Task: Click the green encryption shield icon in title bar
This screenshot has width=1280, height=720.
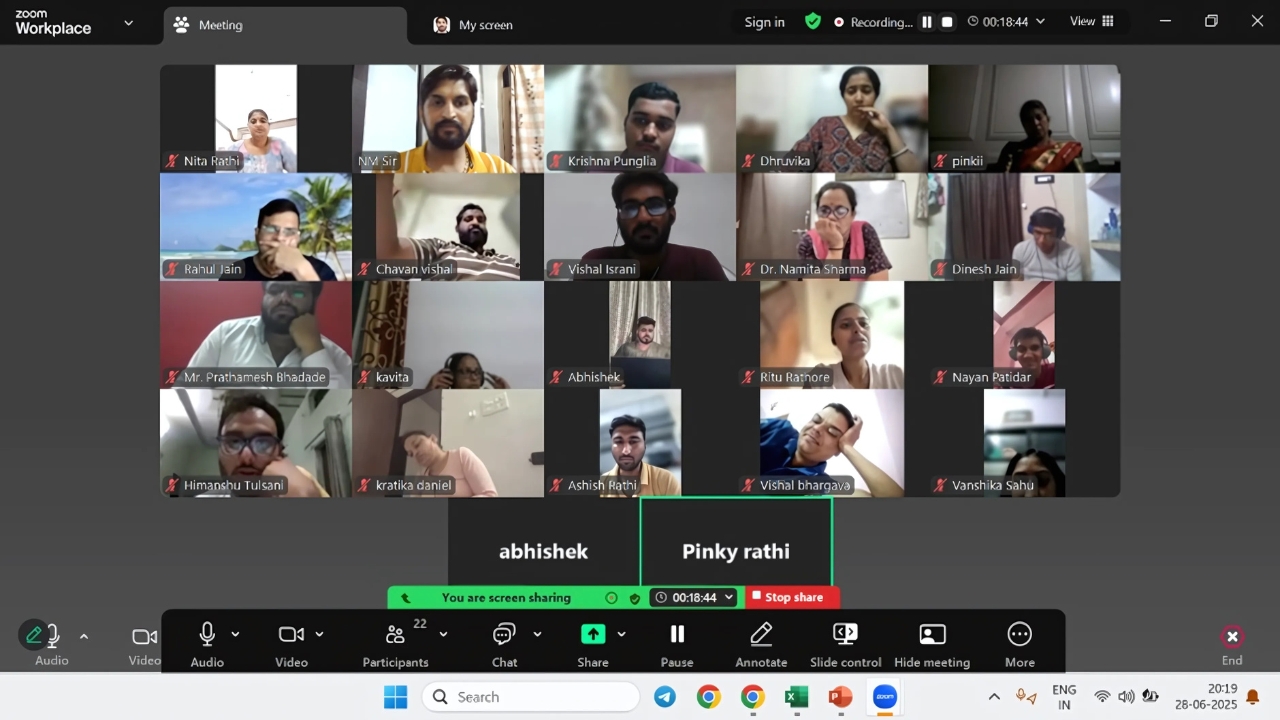Action: pyautogui.click(x=813, y=21)
